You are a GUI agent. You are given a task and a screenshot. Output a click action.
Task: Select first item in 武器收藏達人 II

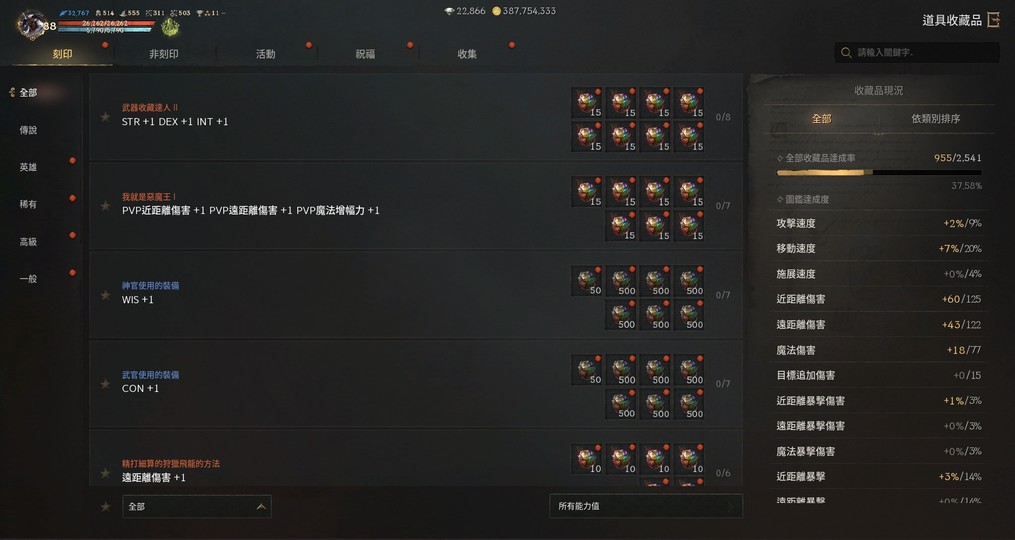587,103
